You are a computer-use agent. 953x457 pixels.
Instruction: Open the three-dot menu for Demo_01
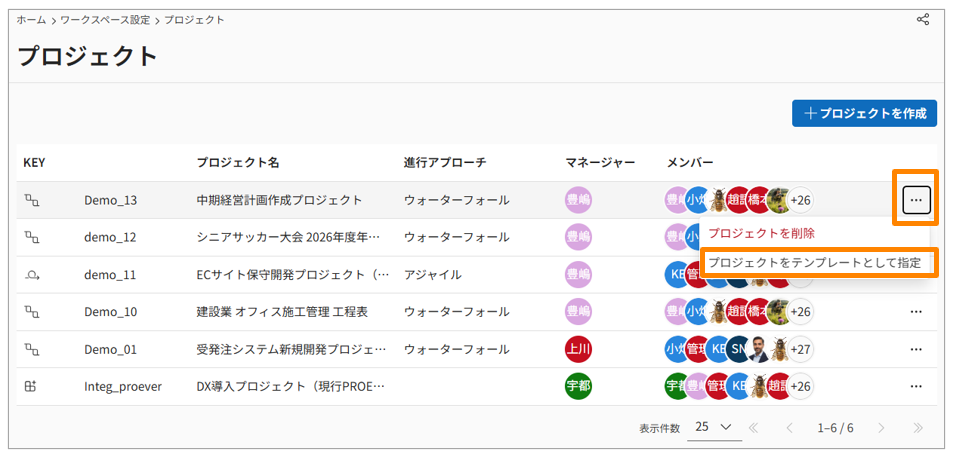click(x=916, y=349)
